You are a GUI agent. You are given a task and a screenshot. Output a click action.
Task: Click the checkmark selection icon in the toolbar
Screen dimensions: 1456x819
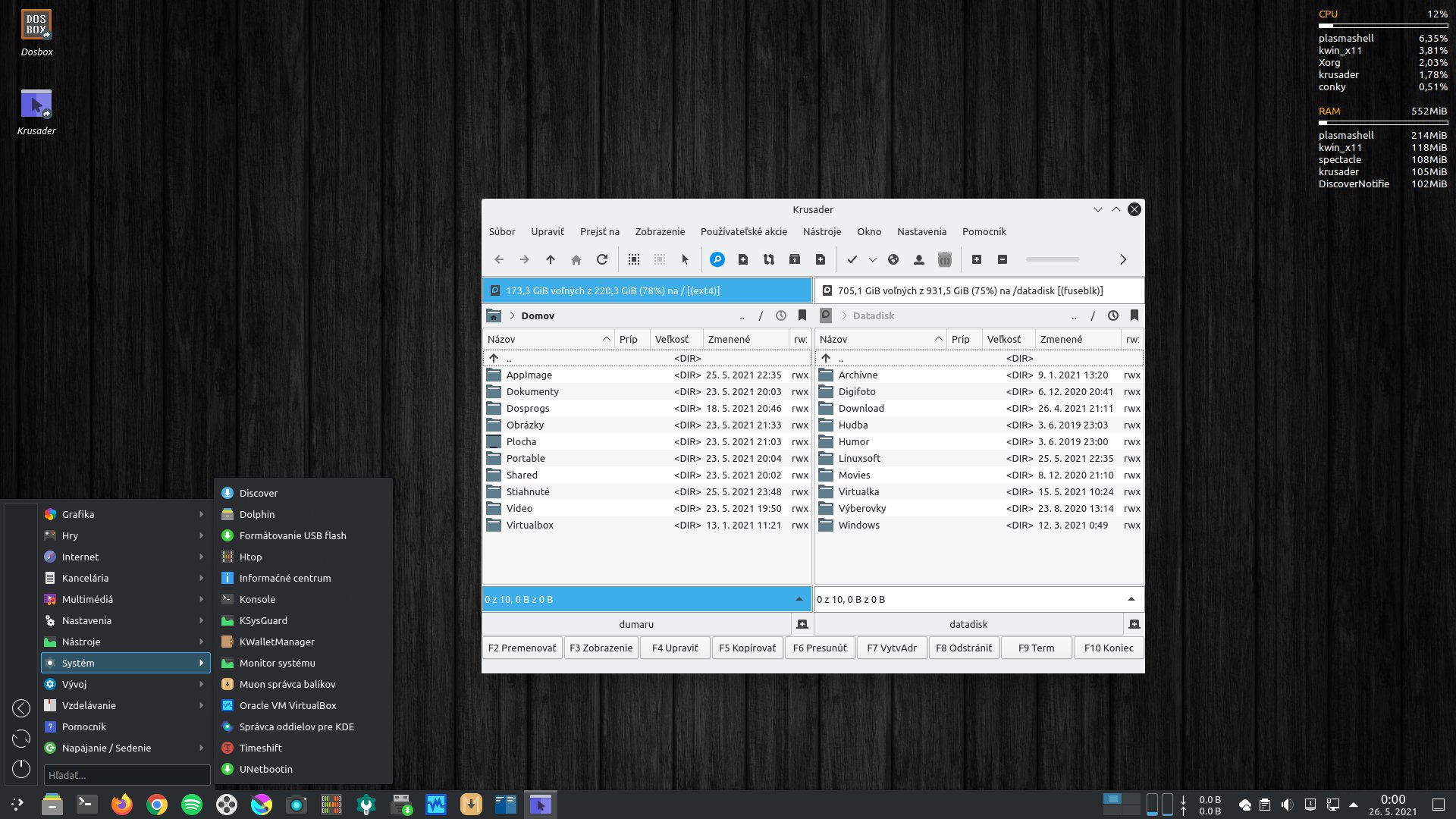pos(852,259)
